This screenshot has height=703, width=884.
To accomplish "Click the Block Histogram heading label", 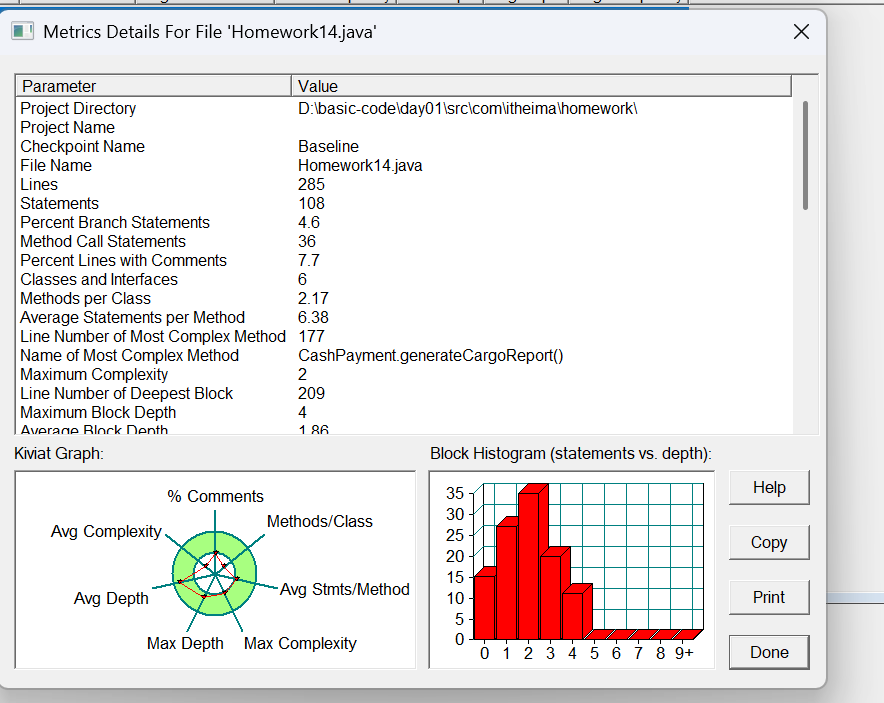I will [x=571, y=453].
